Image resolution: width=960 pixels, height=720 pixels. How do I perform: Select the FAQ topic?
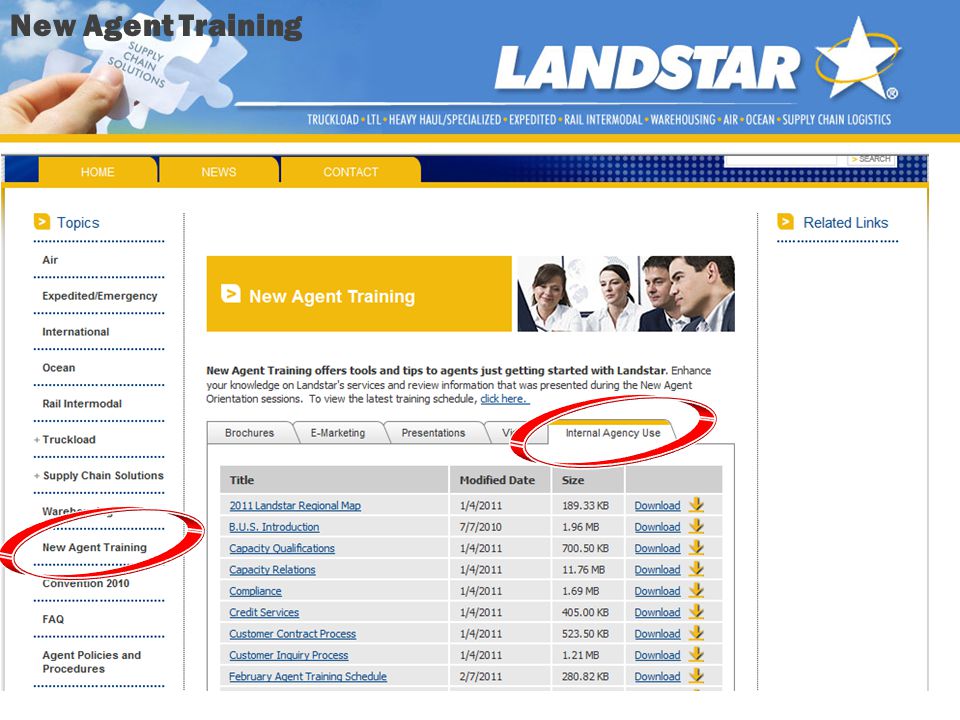(x=53, y=619)
